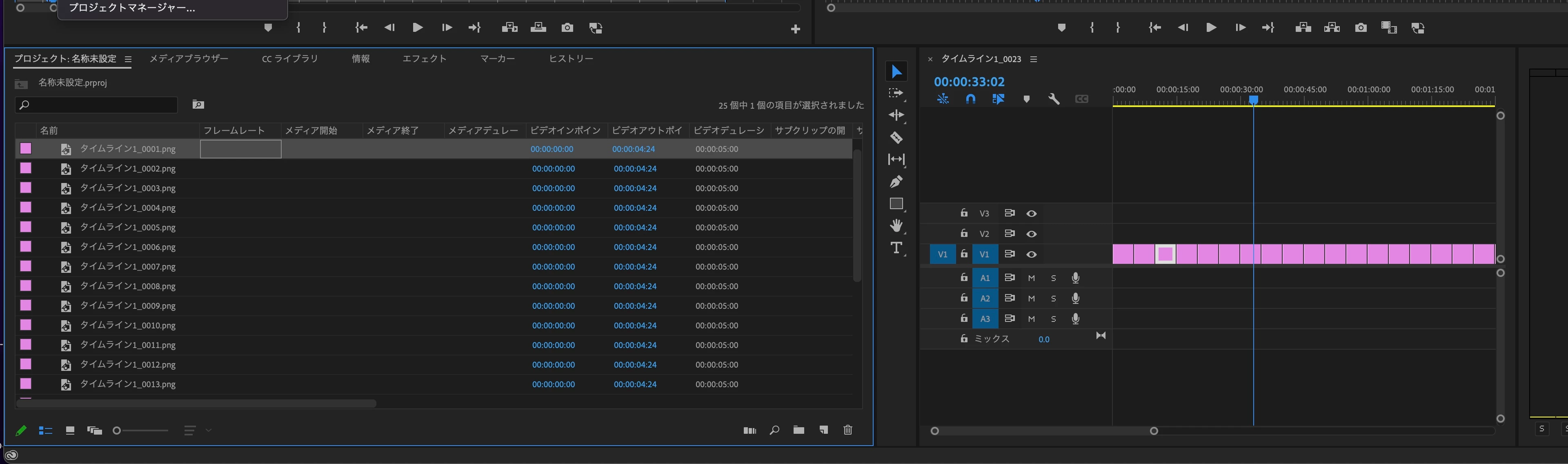Toggle lock on V3 track
The width and height of the screenshot is (1568, 464).
pos(963,213)
